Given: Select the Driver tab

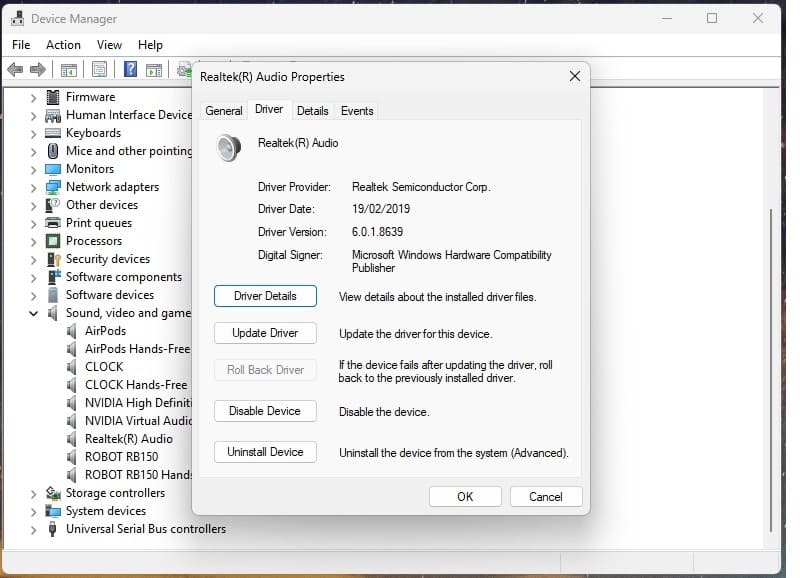Looking at the screenshot, I should pyautogui.click(x=269, y=109).
